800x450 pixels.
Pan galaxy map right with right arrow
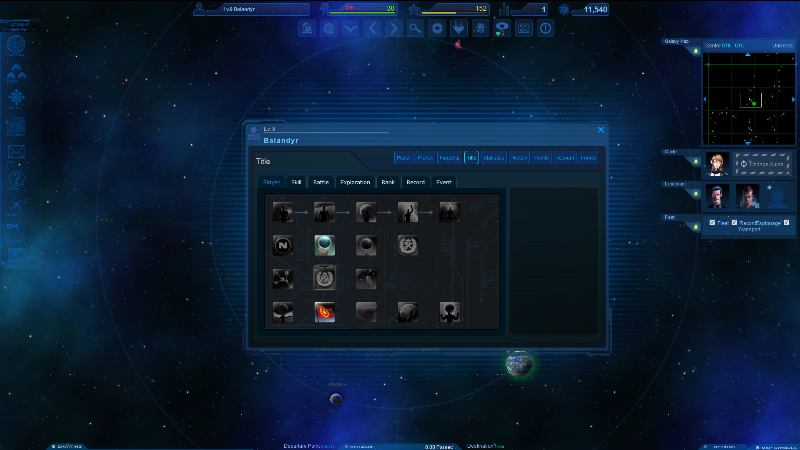793,99
